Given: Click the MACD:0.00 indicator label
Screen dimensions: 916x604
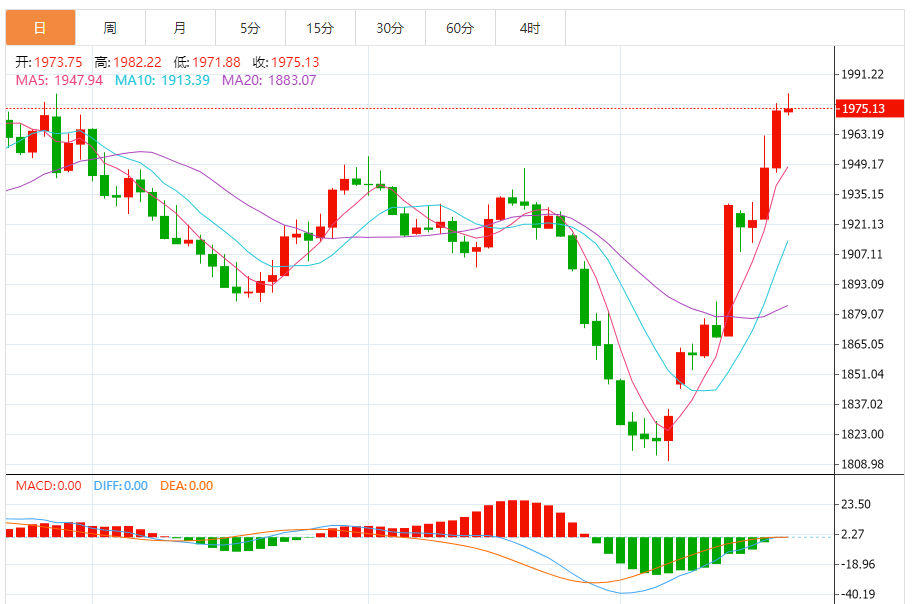Looking at the screenshot, I should point(48,485).
